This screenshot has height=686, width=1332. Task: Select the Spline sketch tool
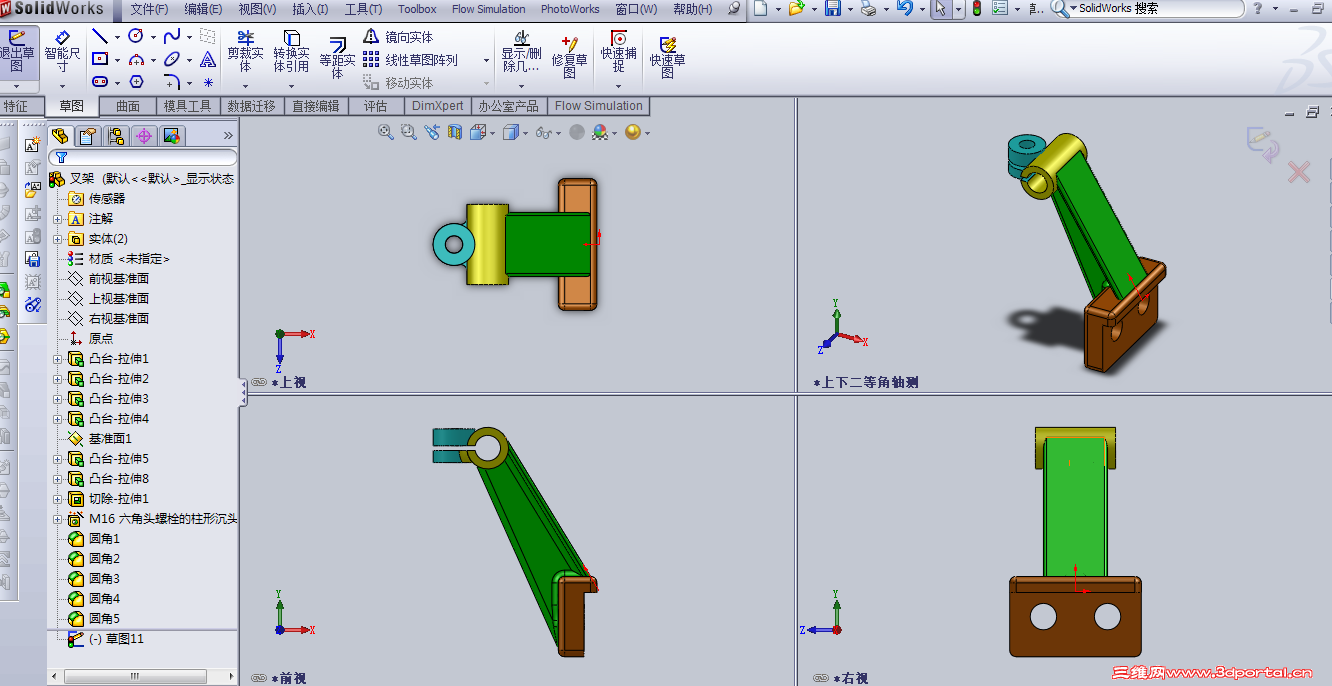(x=171, y=36)
